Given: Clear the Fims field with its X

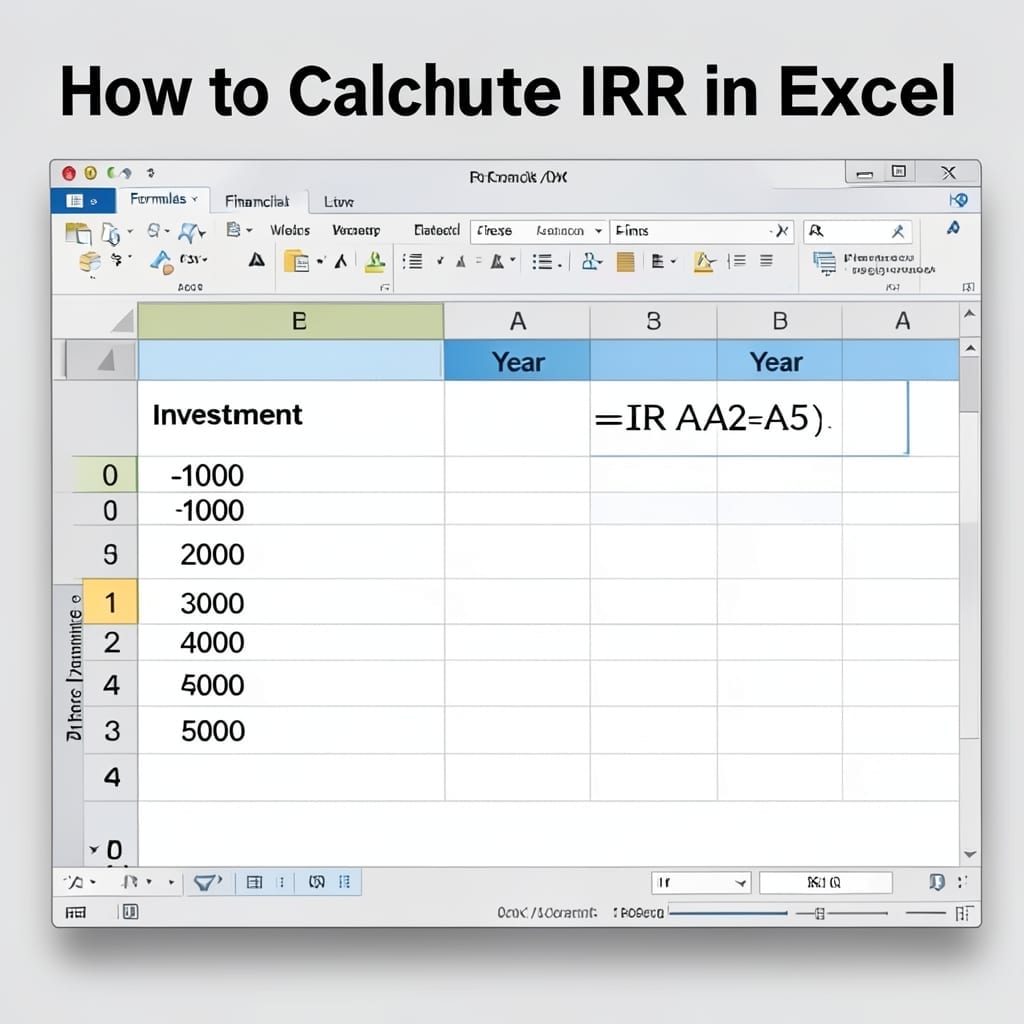Looking at the screenshot, I should click(x=780, y=231).
